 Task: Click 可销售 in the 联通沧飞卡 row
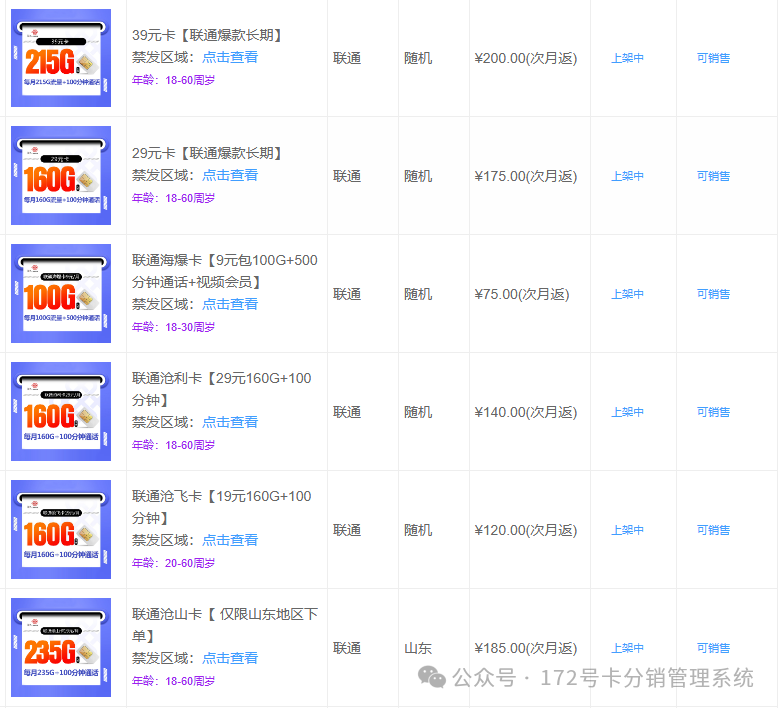coord(713,530)
